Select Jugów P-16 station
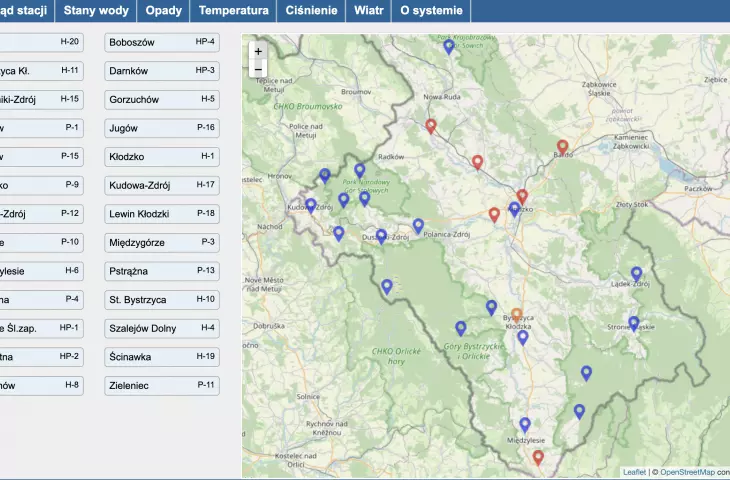The width and height of the screenshot is (730, 480). [x=162, y=128]
